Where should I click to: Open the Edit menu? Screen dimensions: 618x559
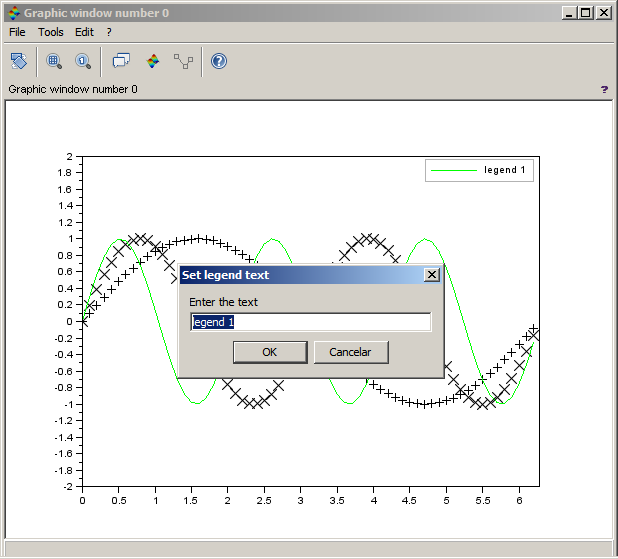[84, 32]
